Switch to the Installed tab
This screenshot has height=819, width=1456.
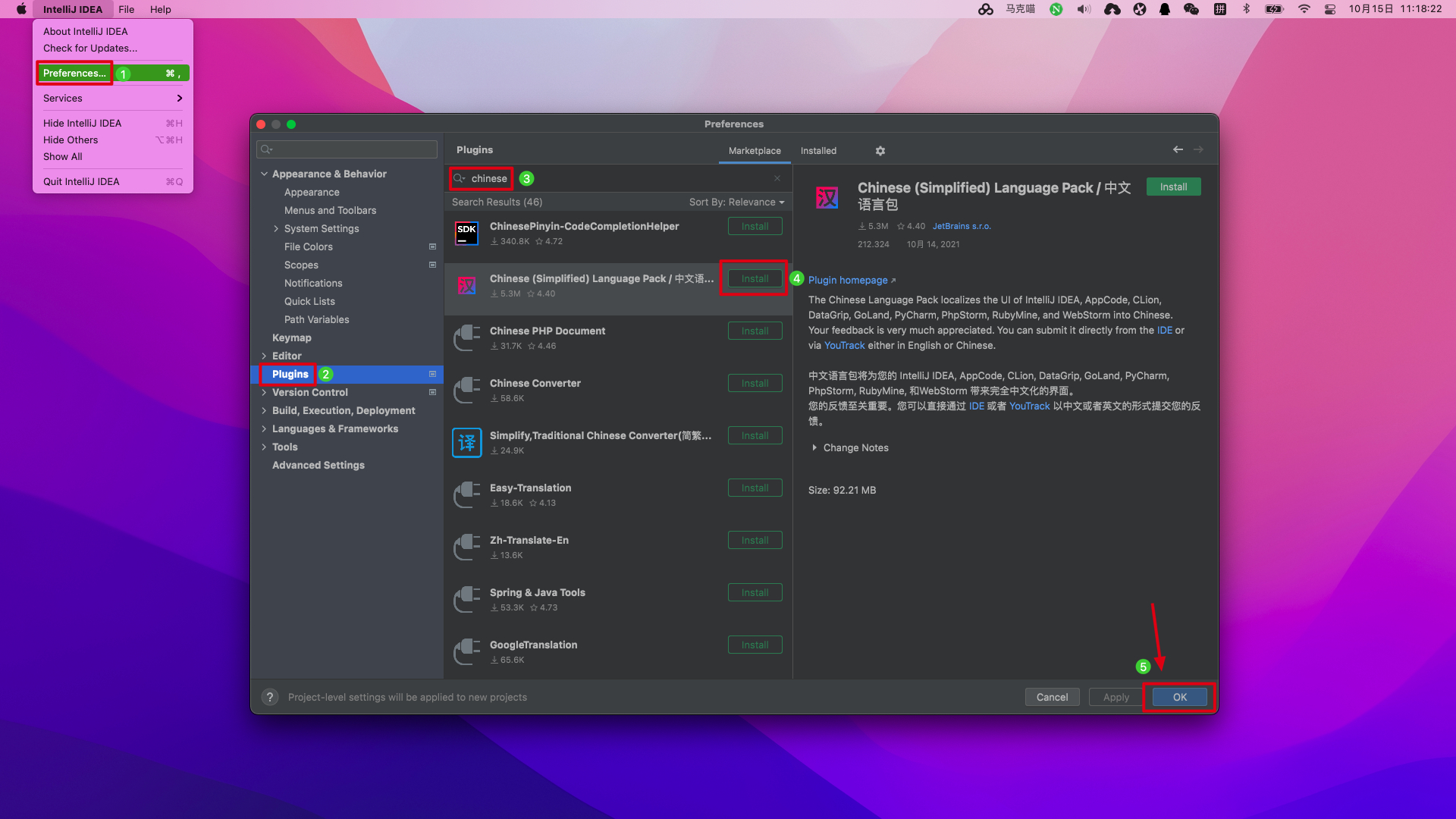tap(818, 151)
